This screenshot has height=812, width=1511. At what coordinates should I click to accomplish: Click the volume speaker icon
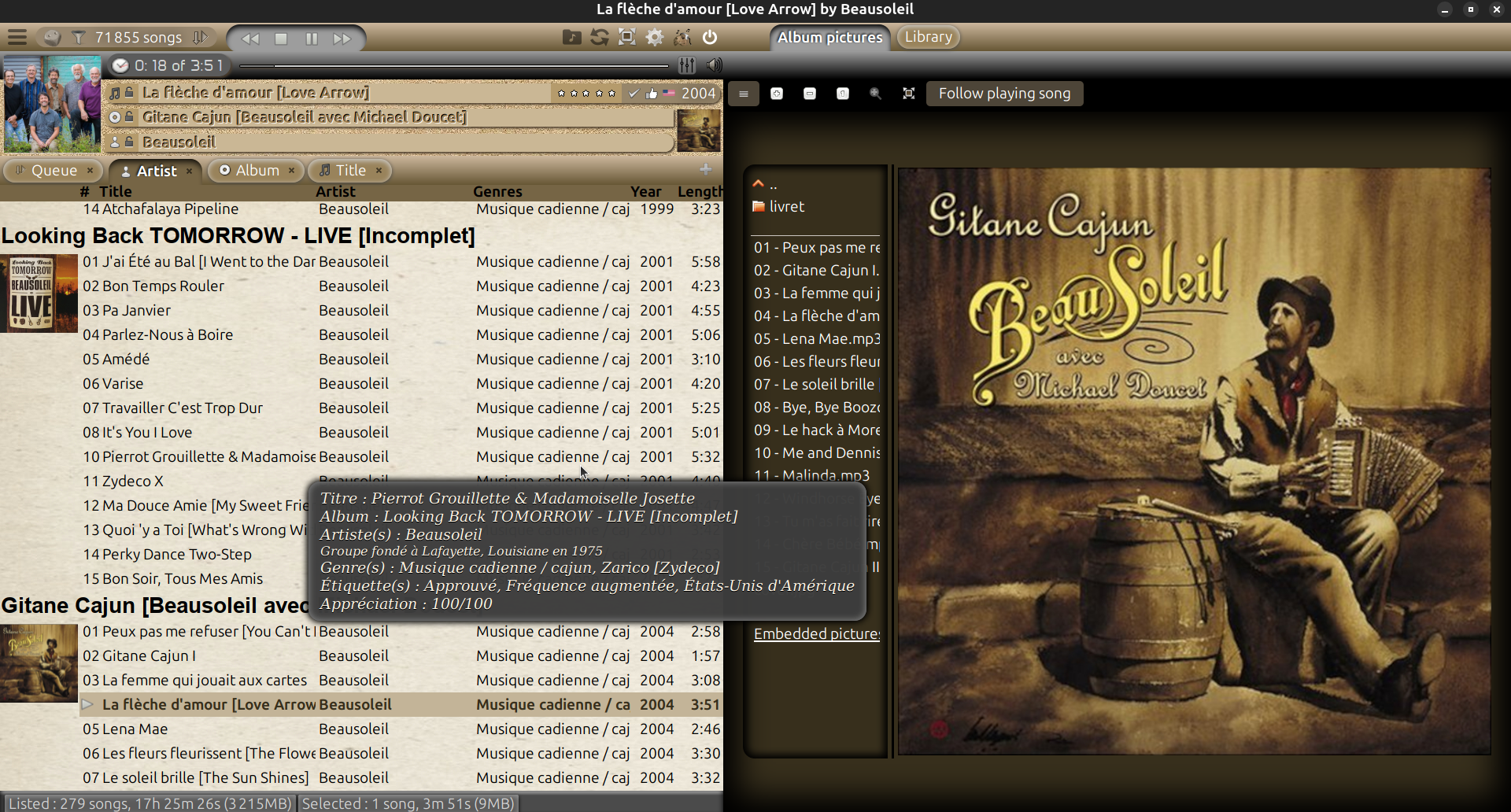(x=714, y=65)
